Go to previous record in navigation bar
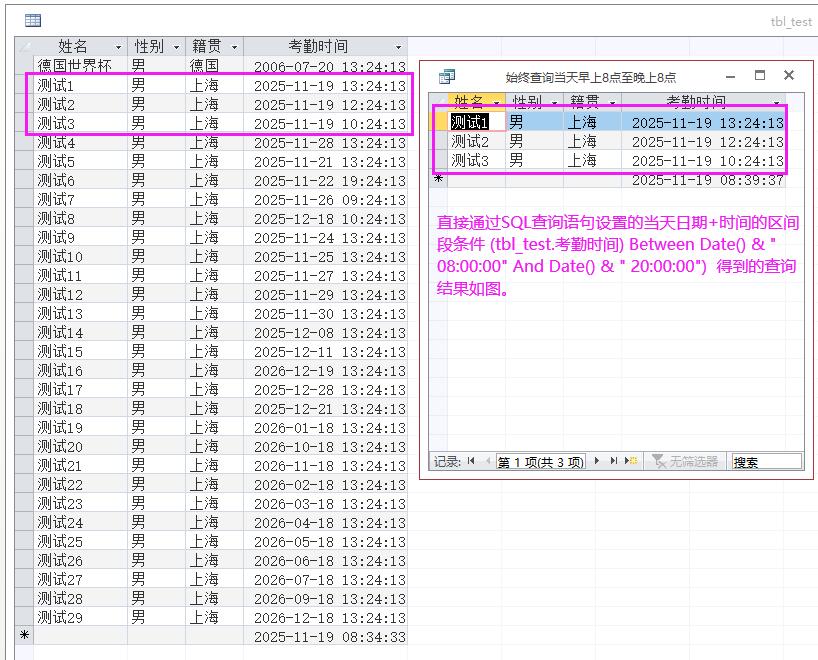This screenshot has width=818, height=660. (488, 461)
